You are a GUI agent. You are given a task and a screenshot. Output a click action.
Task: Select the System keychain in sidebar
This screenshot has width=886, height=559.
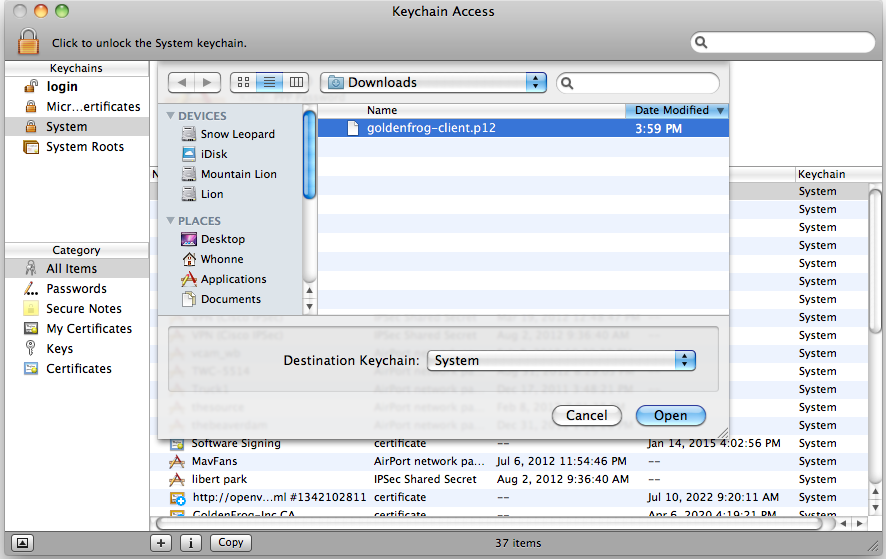pyautogui.click(x=77, y=127)
